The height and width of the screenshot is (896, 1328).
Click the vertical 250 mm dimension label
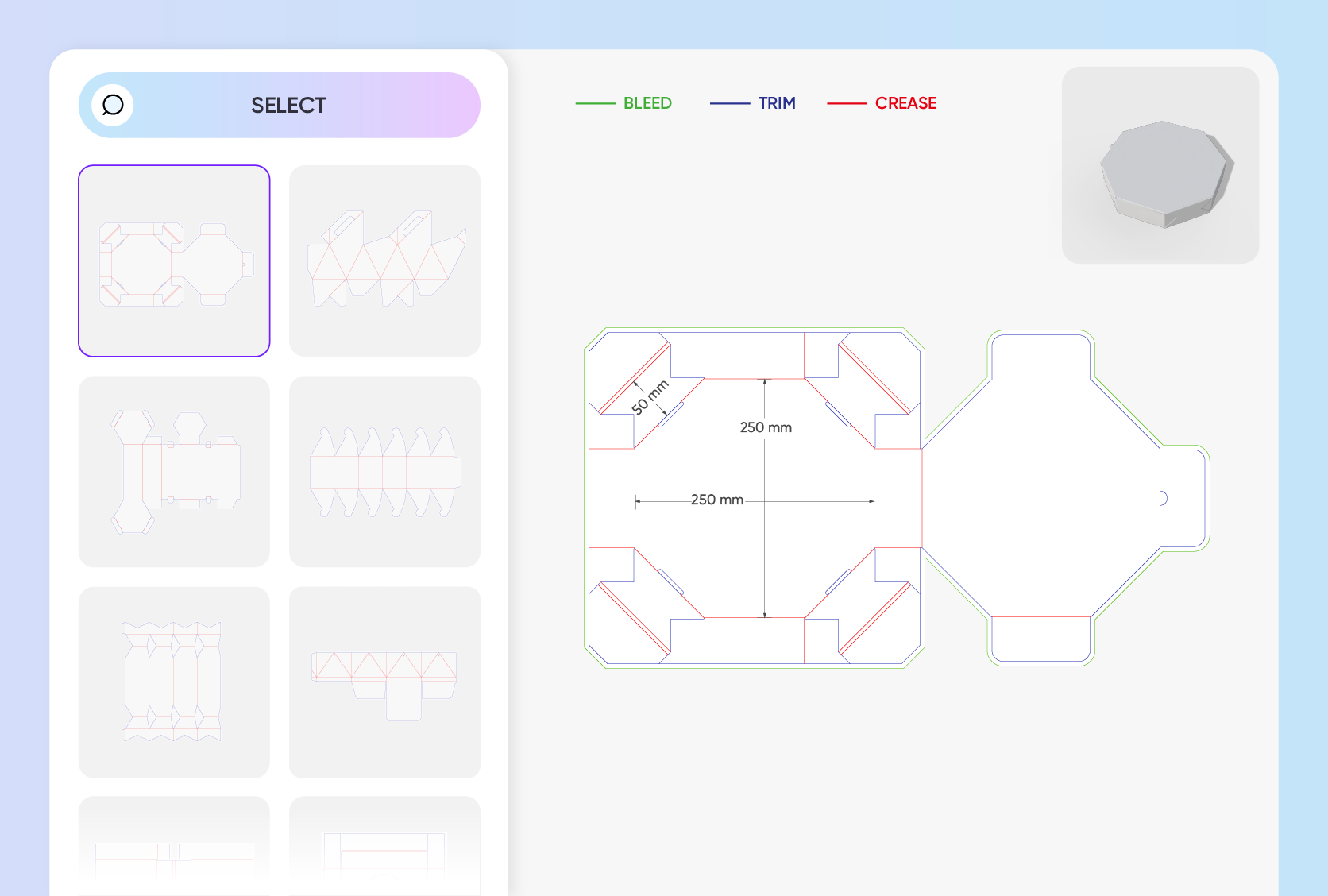tap(766, 427)
